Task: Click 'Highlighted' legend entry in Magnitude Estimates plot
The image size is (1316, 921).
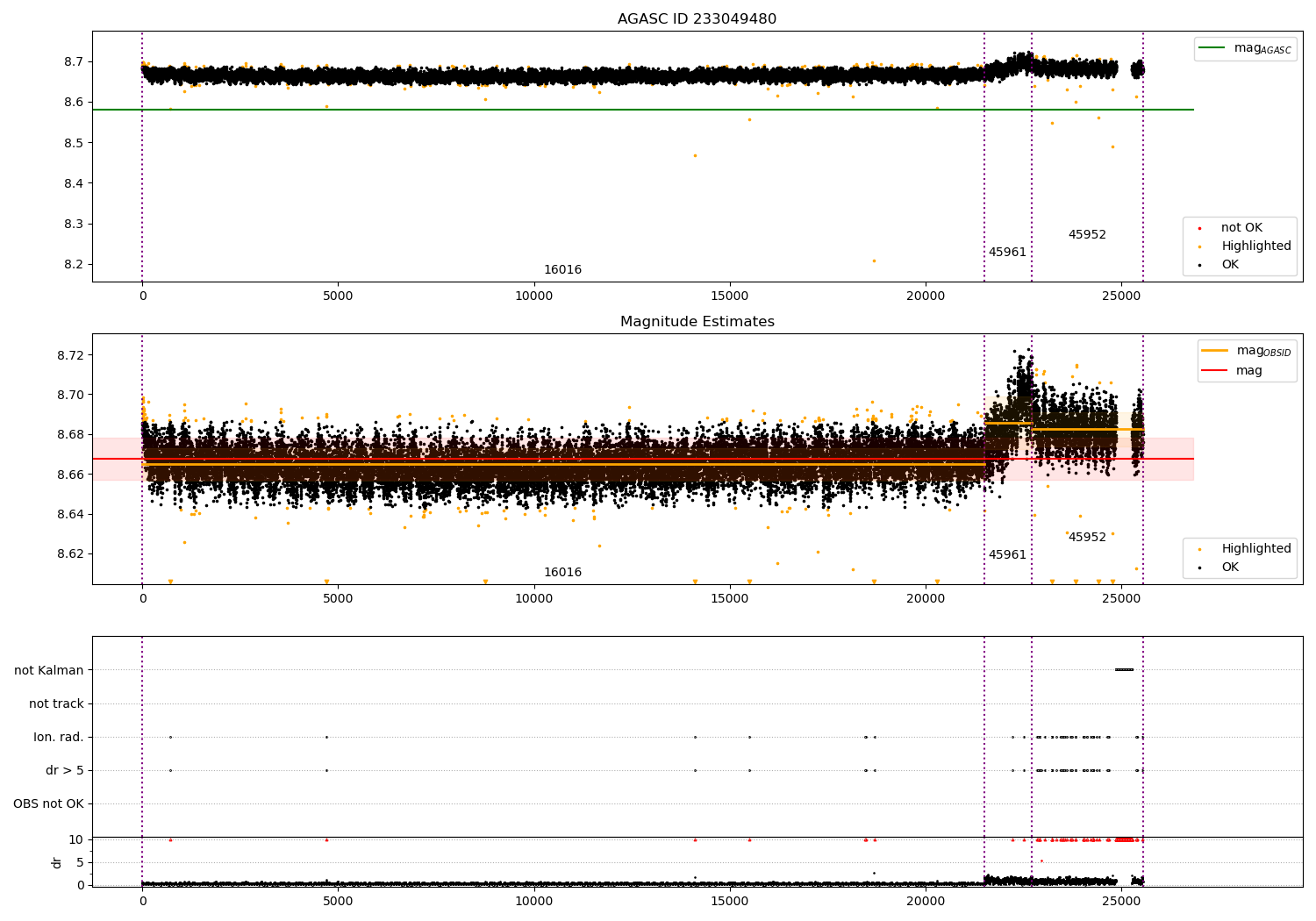Action: click(x=1245, y=549)
